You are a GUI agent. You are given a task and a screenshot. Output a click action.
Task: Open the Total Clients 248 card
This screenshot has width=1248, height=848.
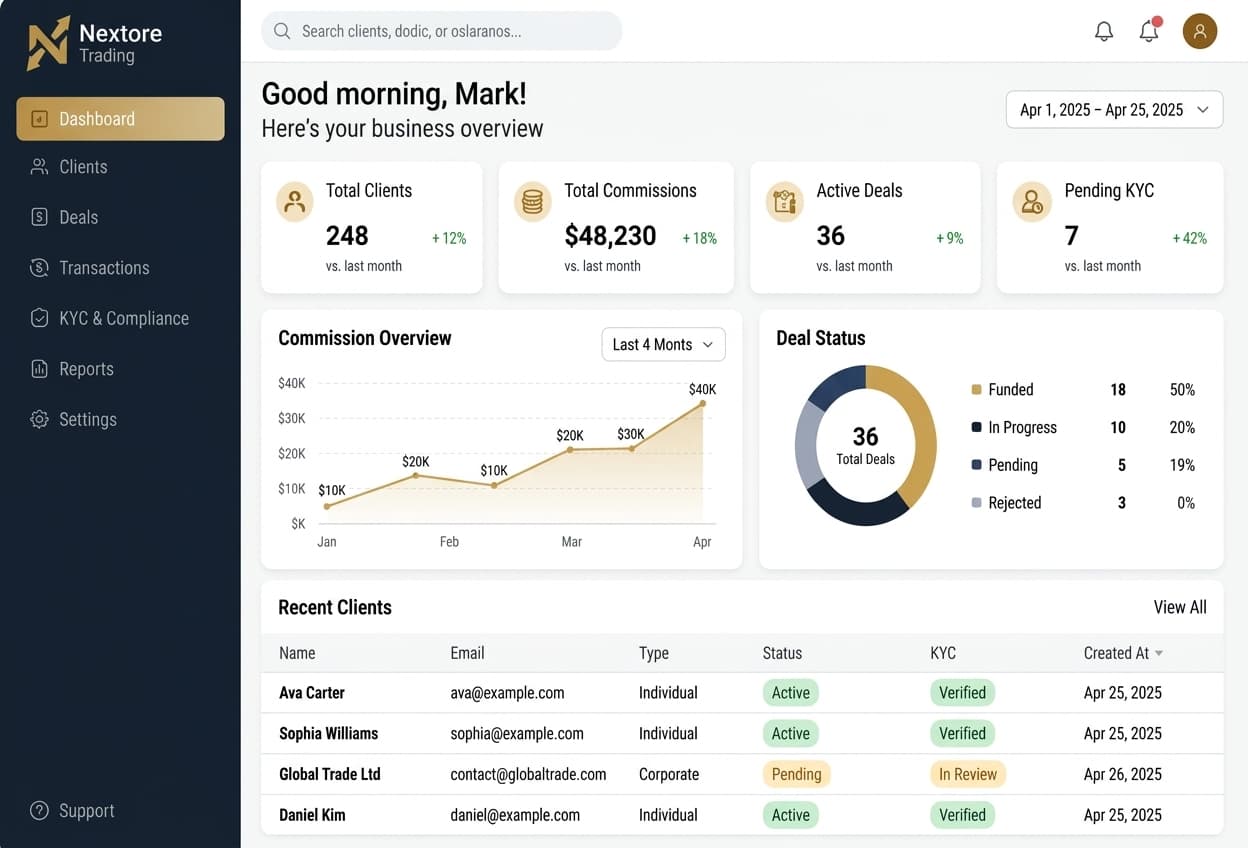372,228
